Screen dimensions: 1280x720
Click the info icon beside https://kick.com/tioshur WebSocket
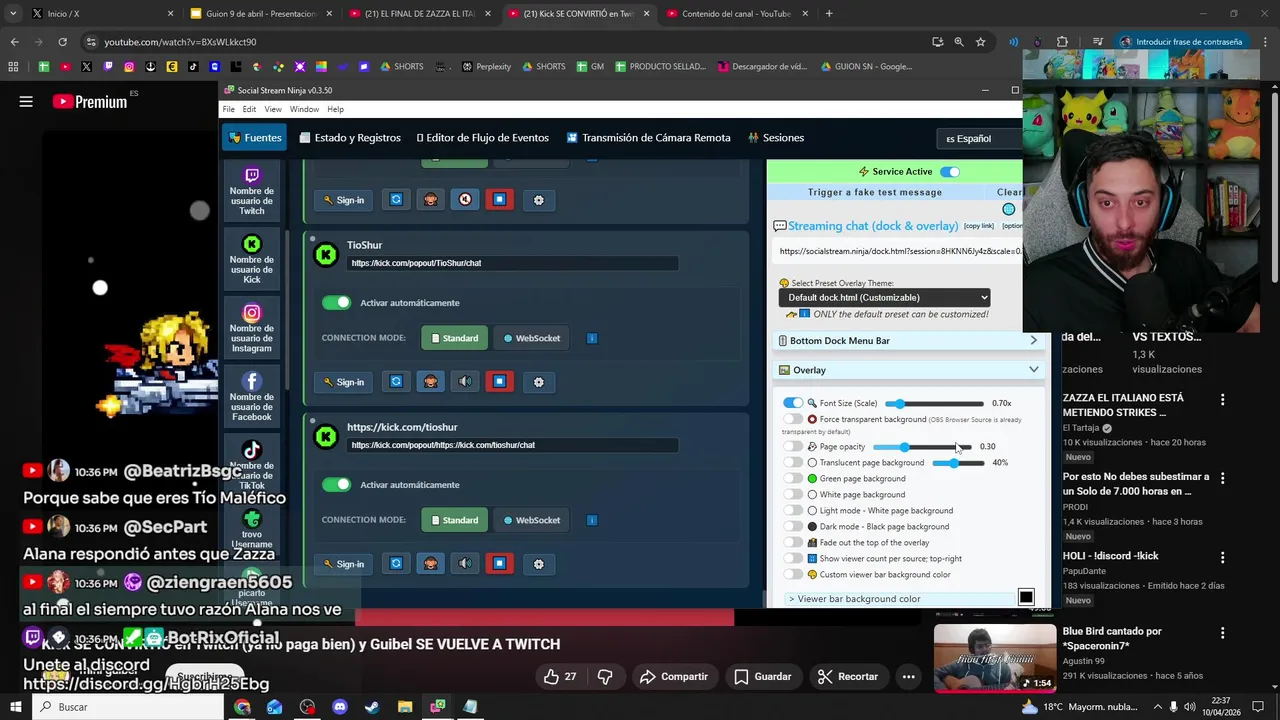click(x=592, y=520)
